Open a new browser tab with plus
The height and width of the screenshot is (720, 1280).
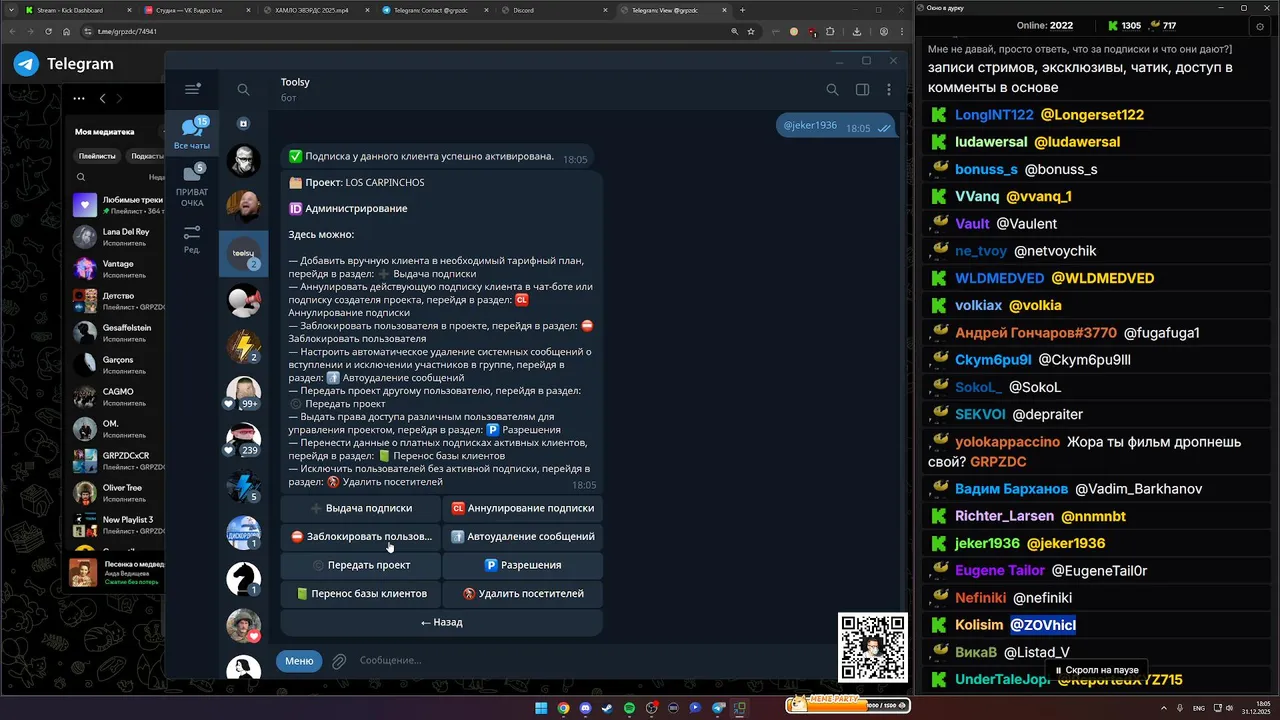[742, 10]
